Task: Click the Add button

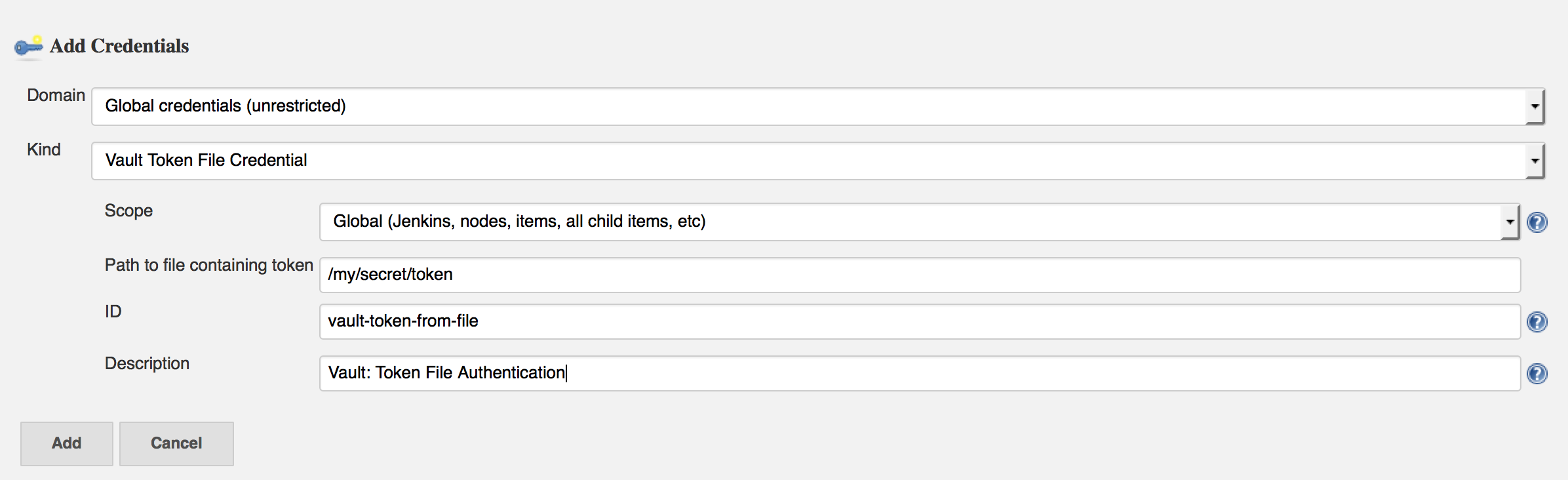Action: pos(67,444)
